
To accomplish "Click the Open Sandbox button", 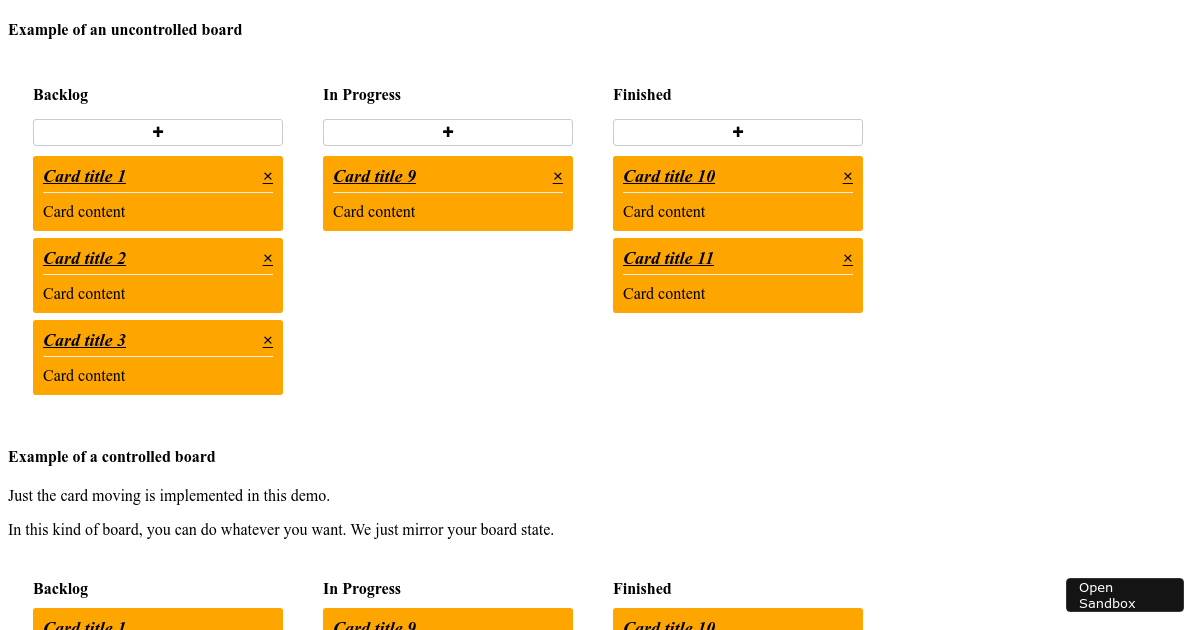I will click(x=1124, y=594).
